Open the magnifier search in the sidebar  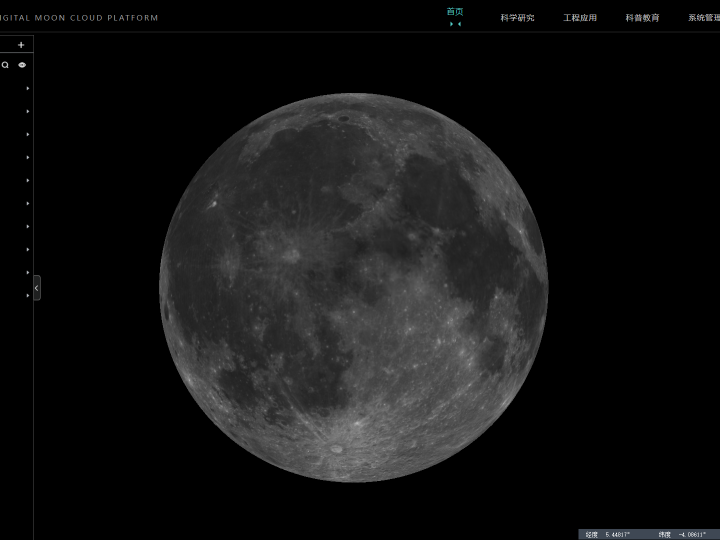[x=5, y=65]
